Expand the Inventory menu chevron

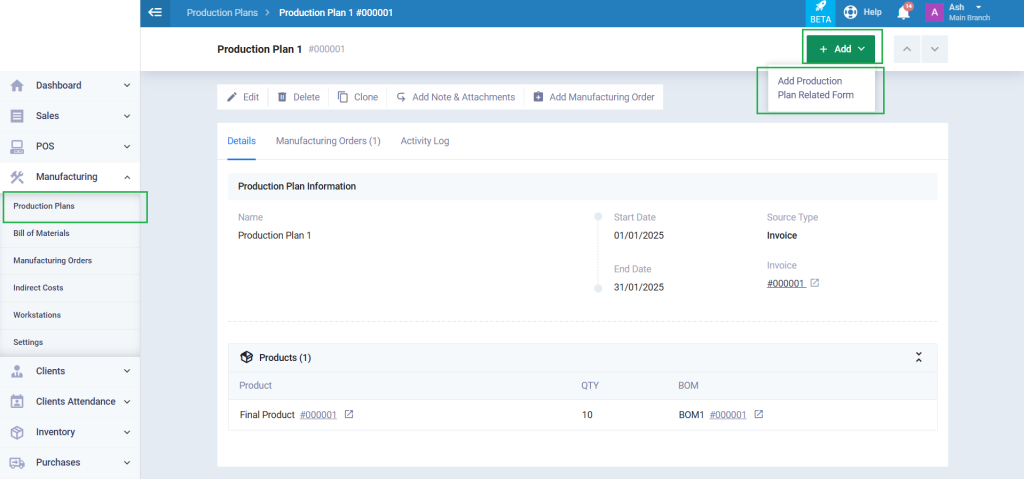coord(127,432)
